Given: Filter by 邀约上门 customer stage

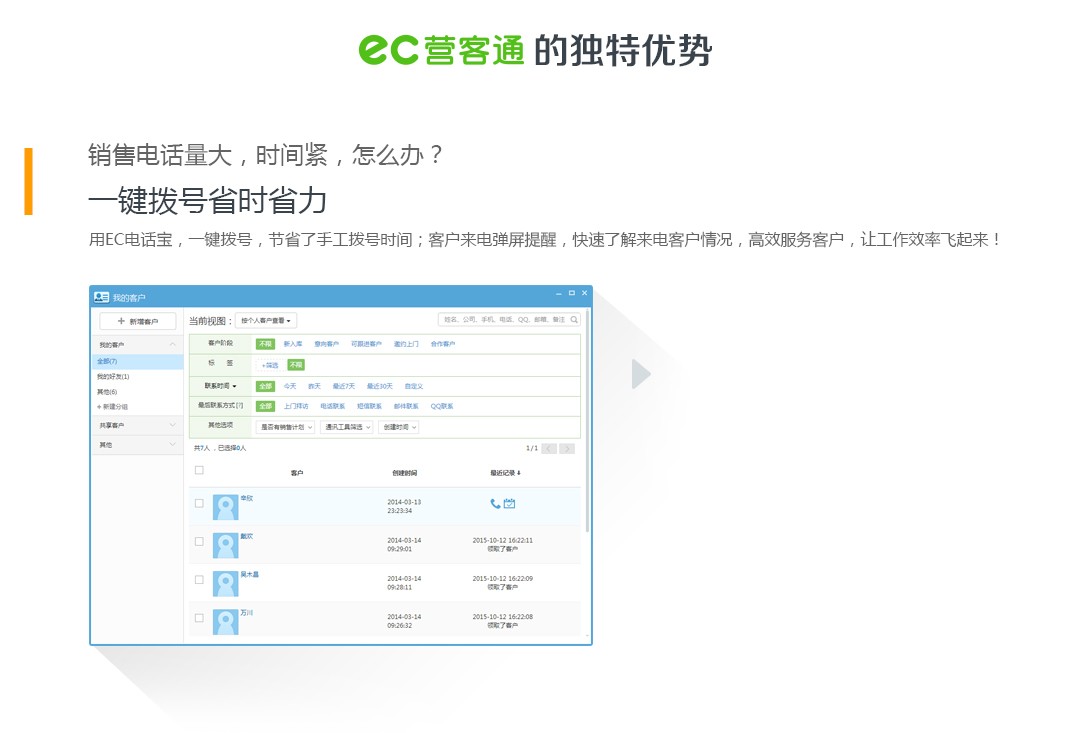Looking at the screenshot, I should (406, 344).
